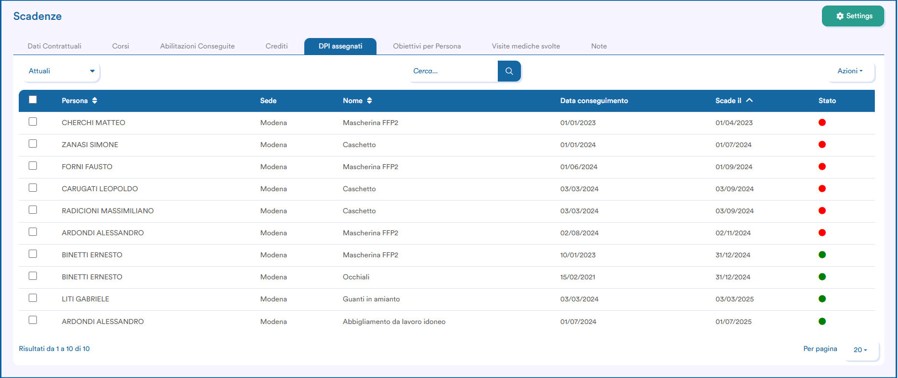This screenshot has width=898, height=378.
Task: Select the DPI assegnati tab
Action: point(340,46)
